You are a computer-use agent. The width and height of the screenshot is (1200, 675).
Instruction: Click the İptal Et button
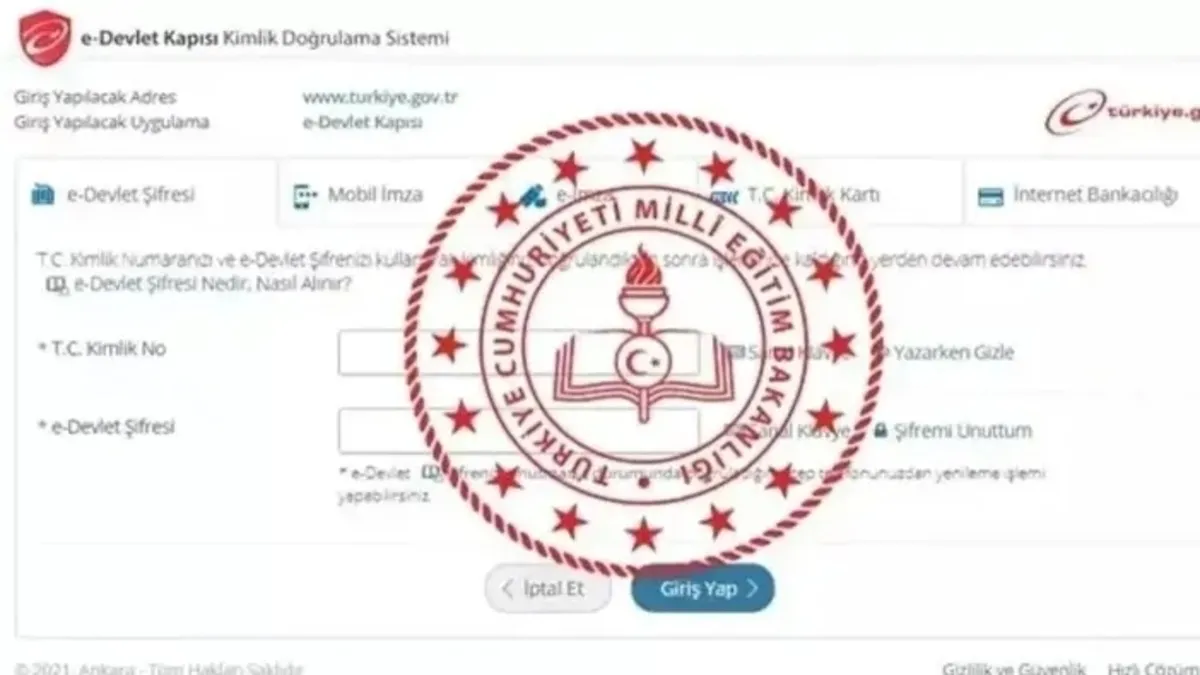coord(548,589)
